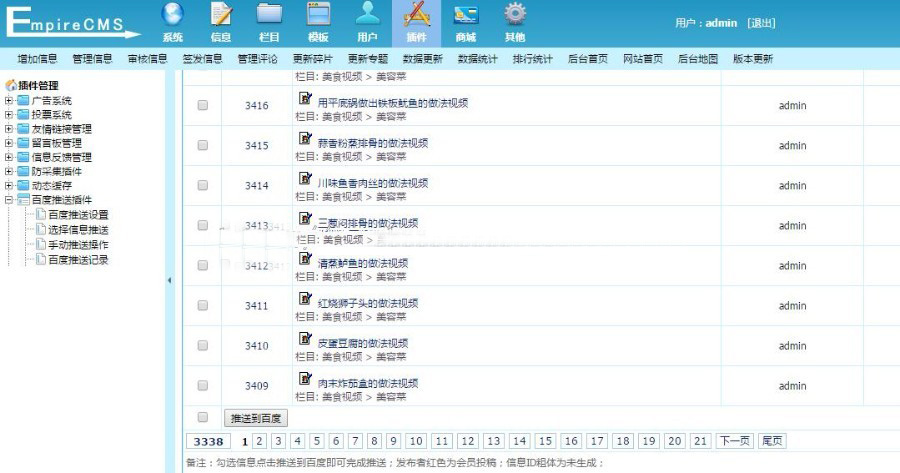
Task: Open the 管理评论 menu item
Action: tap(257, 59)
